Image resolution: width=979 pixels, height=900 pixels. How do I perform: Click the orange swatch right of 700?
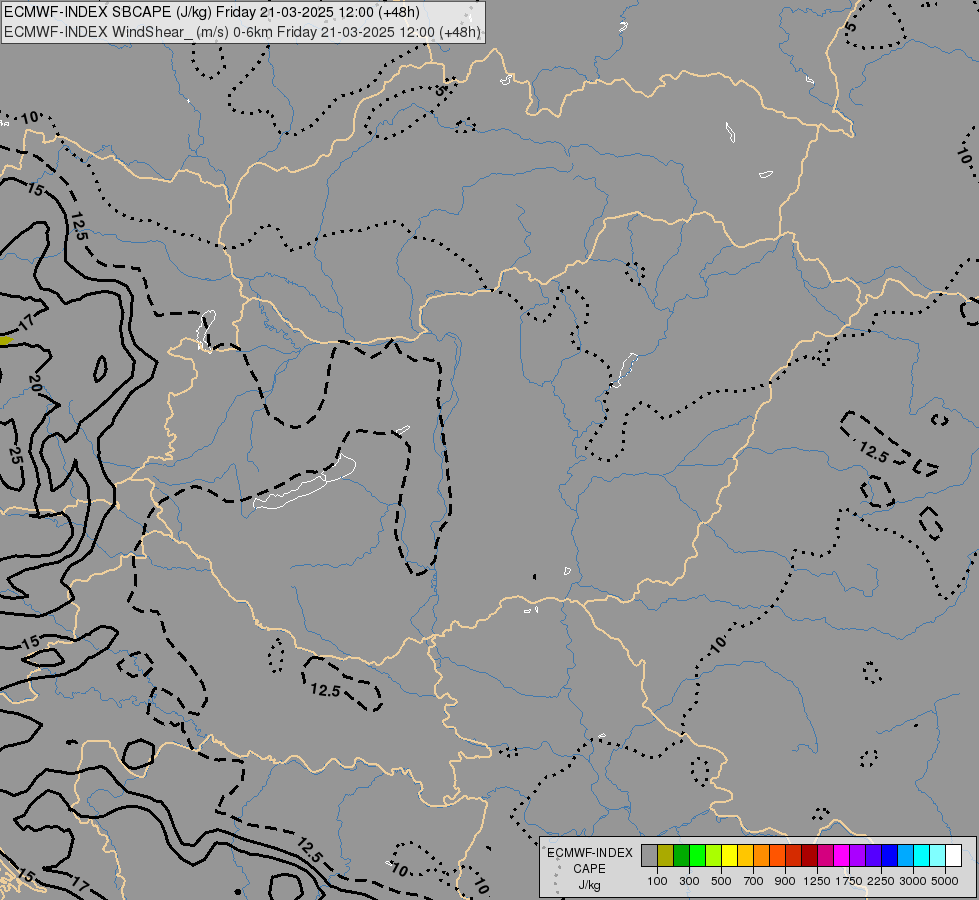point(761,856)
